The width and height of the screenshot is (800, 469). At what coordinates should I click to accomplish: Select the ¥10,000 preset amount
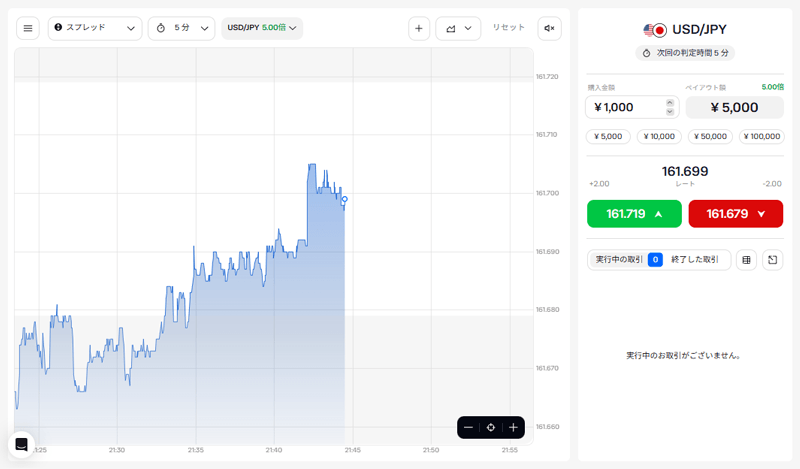click(659, 136)
